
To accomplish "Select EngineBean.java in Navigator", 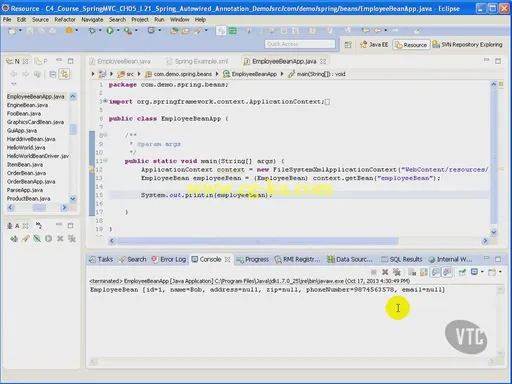I will (x=27, y=105).
